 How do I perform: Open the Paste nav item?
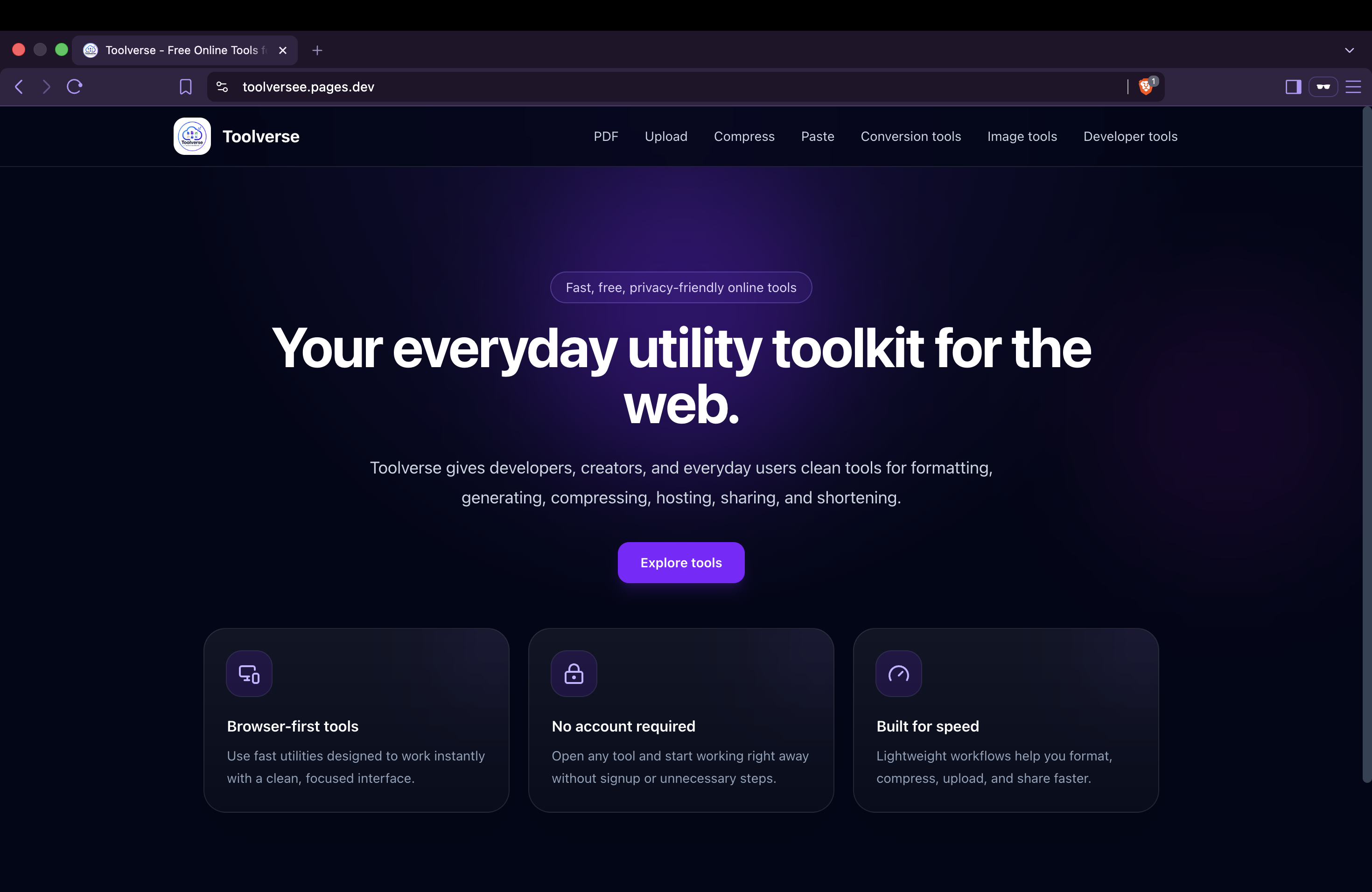(818, 137)
